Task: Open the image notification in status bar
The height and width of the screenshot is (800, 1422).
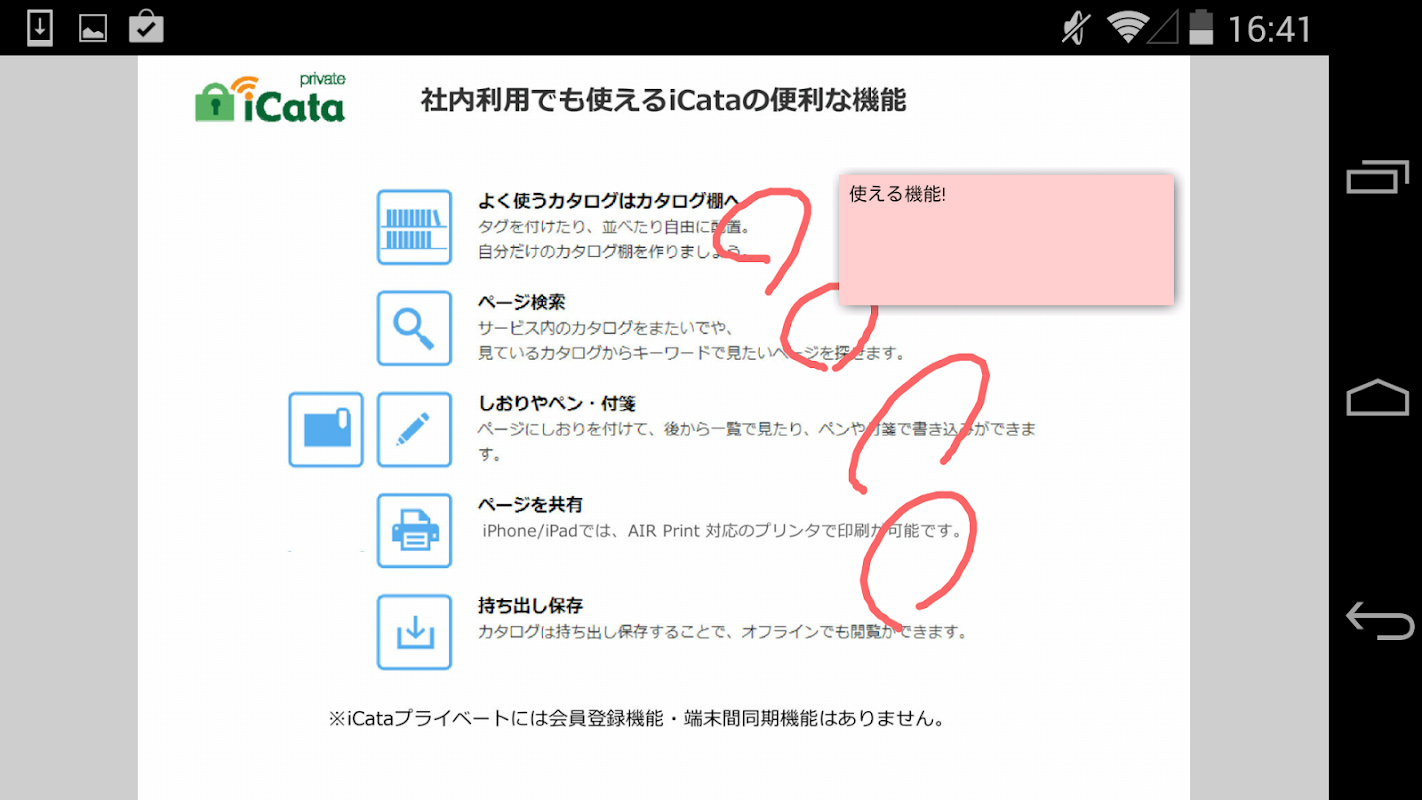Action: (x=93, y=28)
